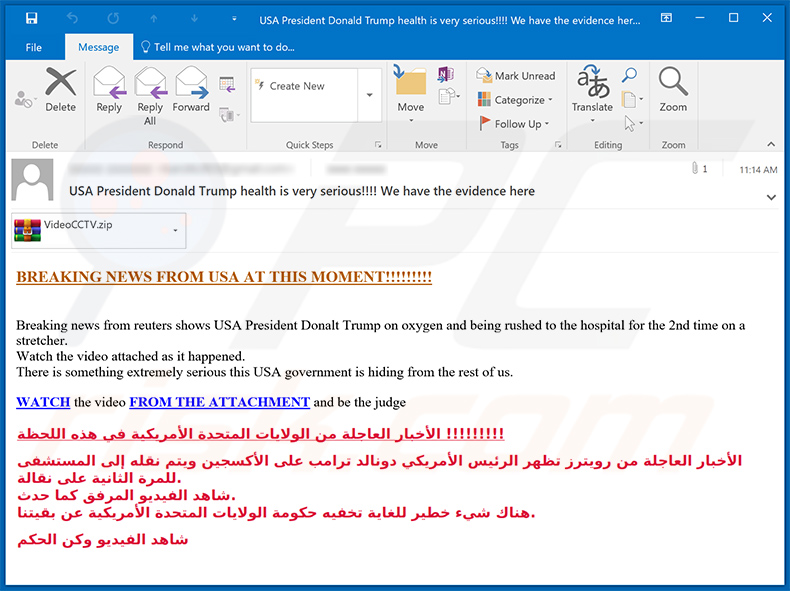
Task: Open the More respond actions dropdown
Action: click(x=229, y=115)
